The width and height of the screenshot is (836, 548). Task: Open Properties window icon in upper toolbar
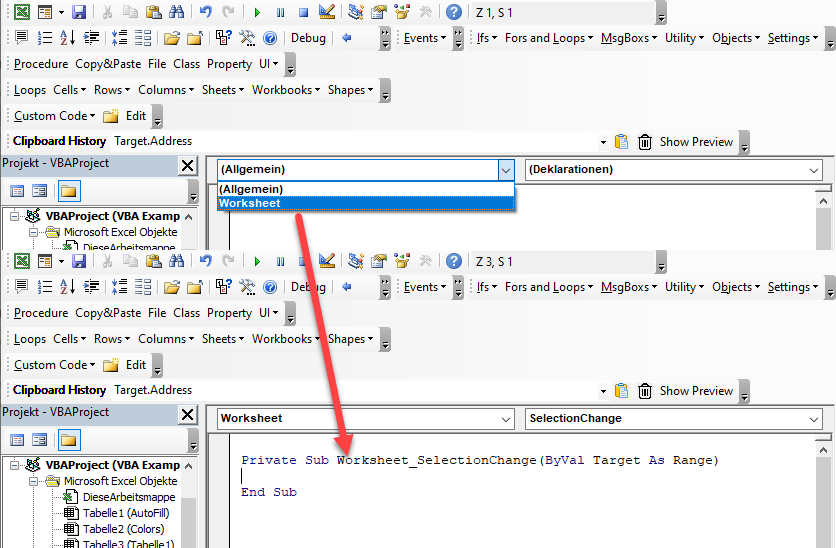pyautogui.click(x=379, y=12)
